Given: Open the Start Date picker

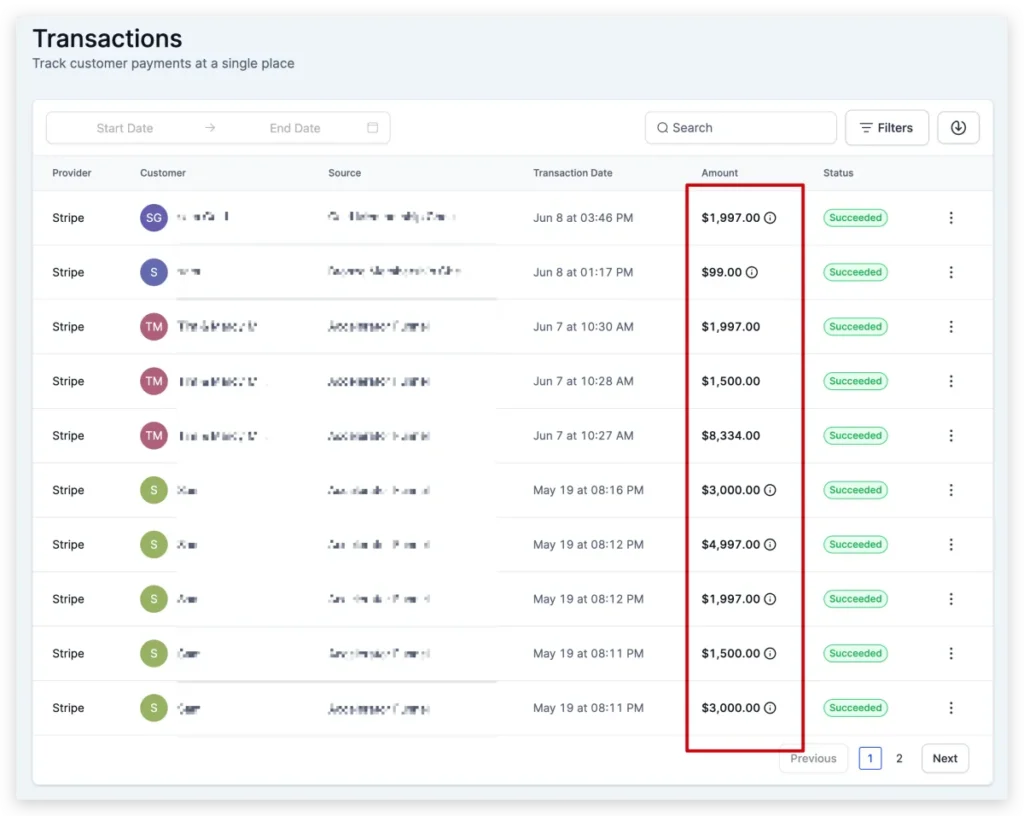Looking at the screenshot, I should click(x=125, y=128).
